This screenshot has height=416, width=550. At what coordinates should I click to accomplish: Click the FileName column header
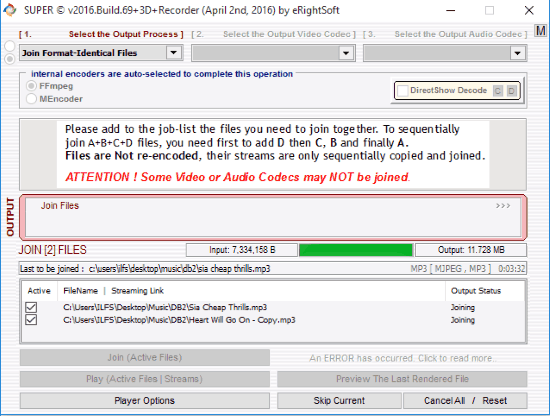click(x=80, y=291)
